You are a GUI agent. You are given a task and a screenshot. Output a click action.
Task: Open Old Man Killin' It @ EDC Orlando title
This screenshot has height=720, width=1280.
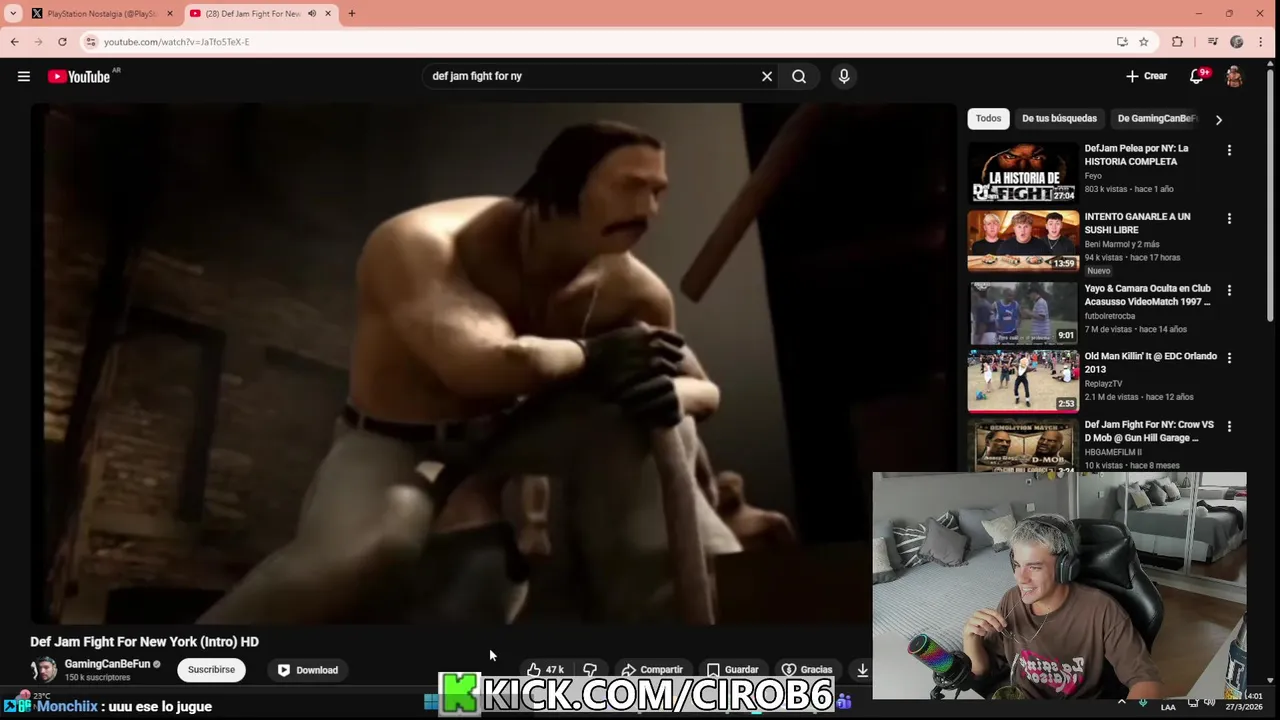point(1151,363)
